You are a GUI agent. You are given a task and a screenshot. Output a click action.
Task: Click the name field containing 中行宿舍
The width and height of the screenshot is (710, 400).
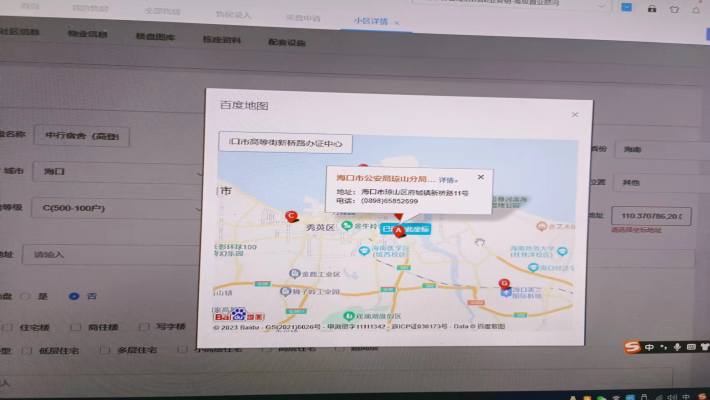click(82, 135)
